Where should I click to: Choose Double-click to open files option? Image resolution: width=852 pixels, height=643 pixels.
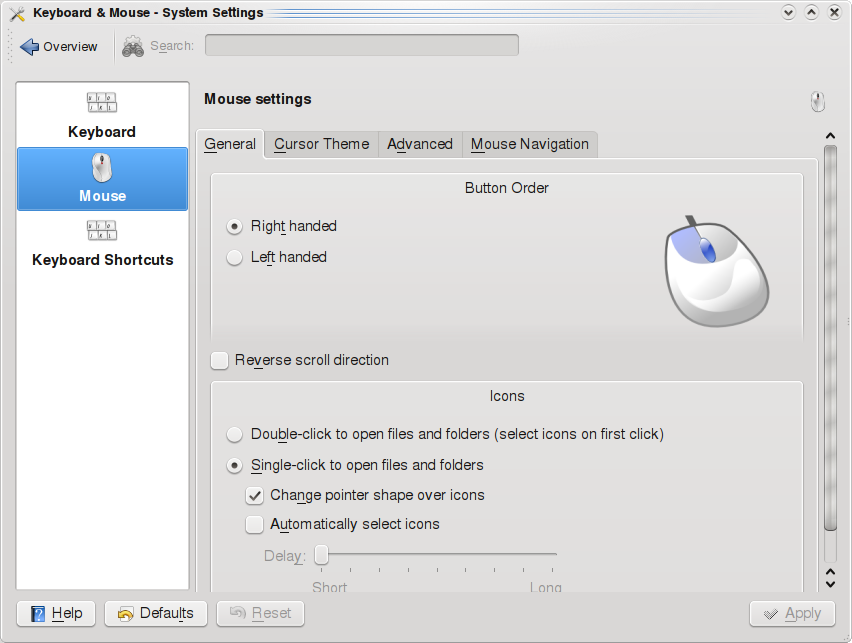point(235,434)
